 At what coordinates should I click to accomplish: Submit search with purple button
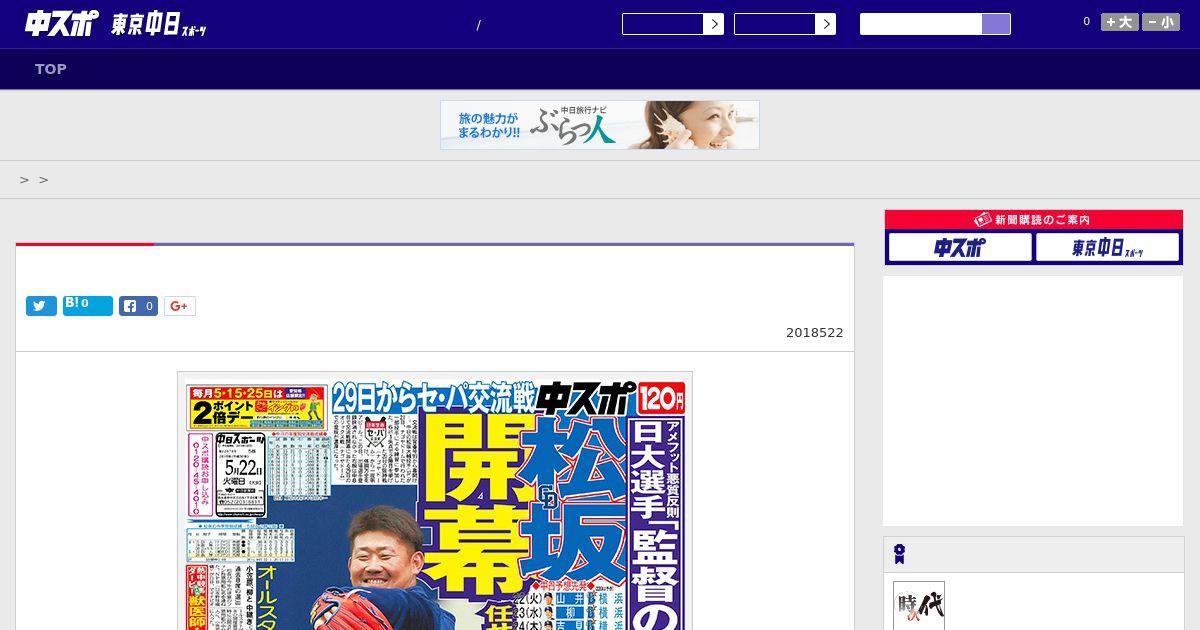pyautogui.click(x=996, y=24)
